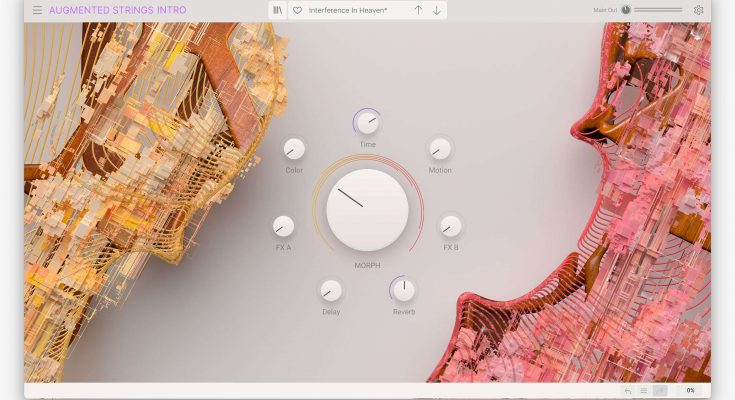Viewport: 735px width, 400px height.
Task: Click the Color knob
Action: pos(294,149)
